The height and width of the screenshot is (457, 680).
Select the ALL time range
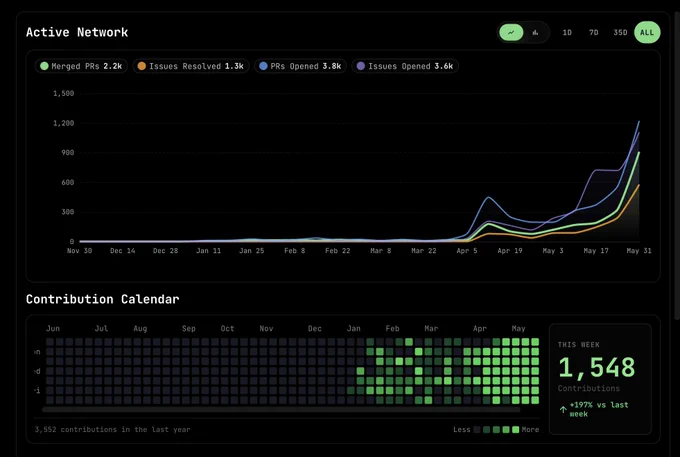coord(647,33)
